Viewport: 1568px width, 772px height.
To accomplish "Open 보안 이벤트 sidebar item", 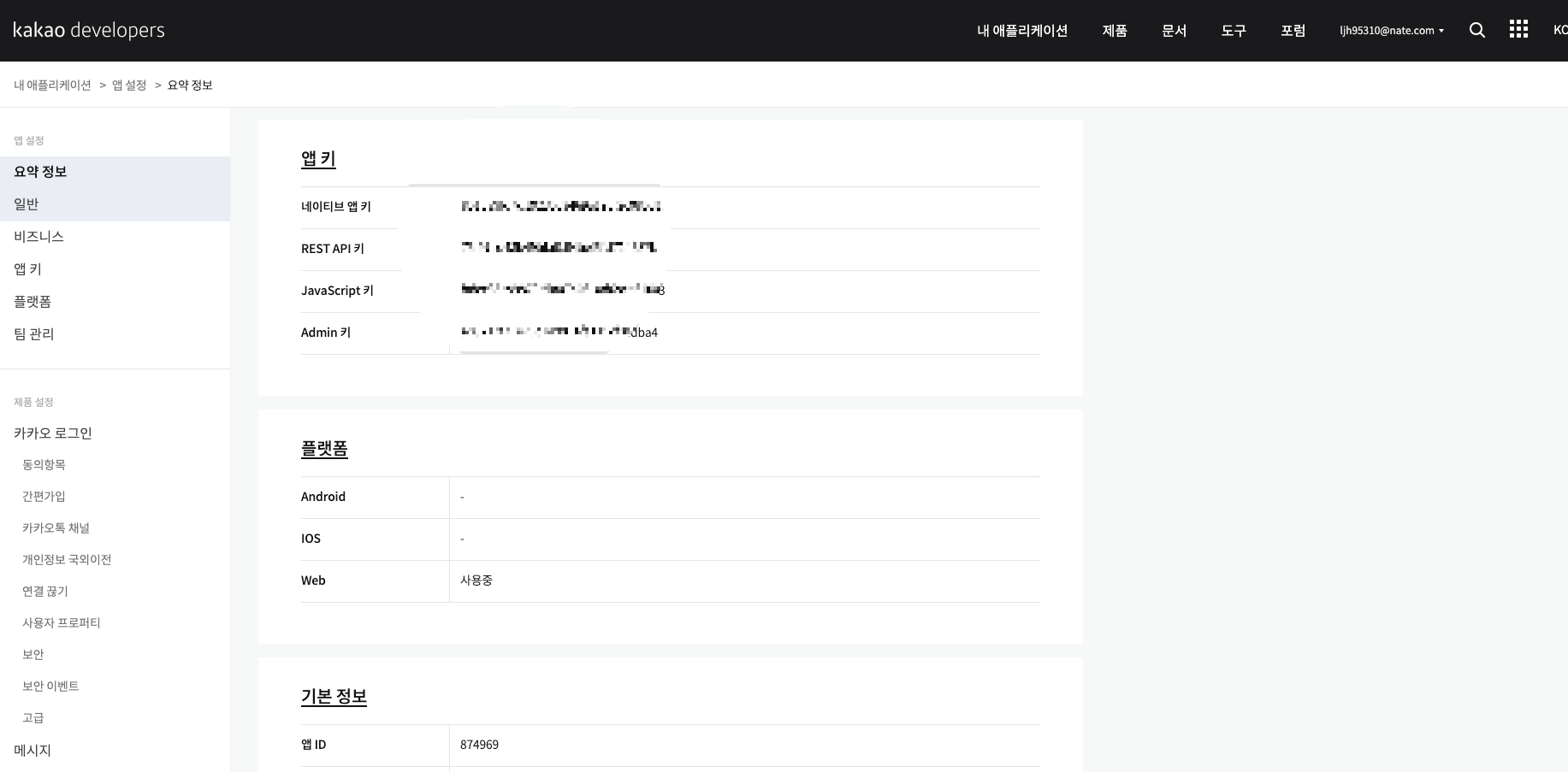I will click(x=50, y=686).
